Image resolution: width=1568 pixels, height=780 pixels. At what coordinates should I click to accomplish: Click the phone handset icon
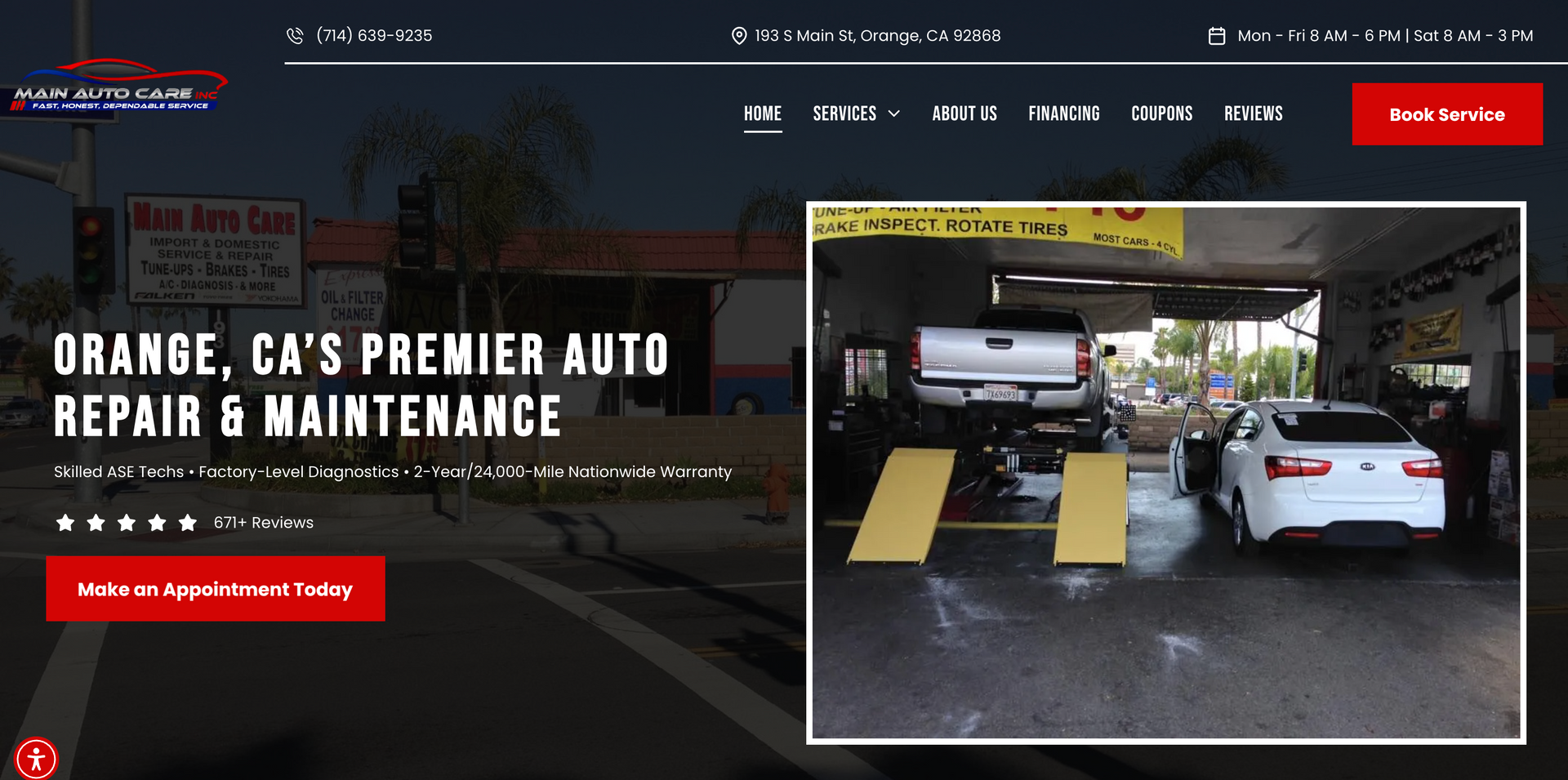(x=295, y=36)
